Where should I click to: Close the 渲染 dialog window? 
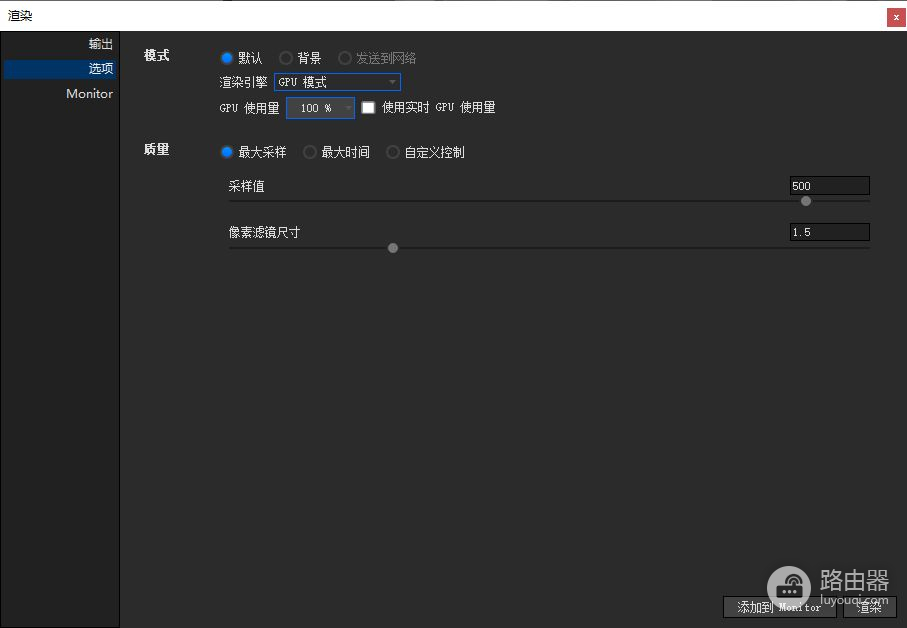coord(896,17)
